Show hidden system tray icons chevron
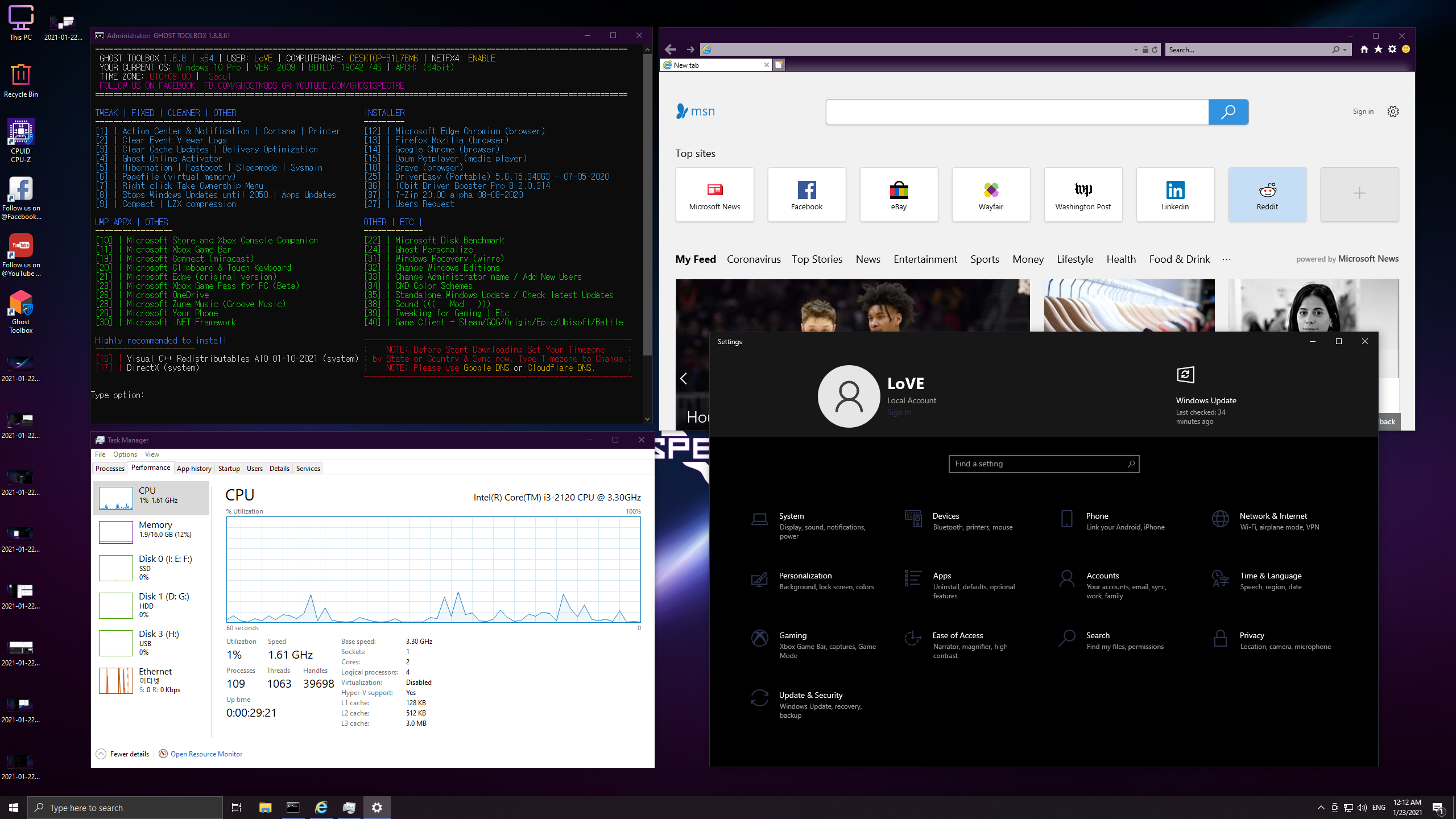 (x=1321, y=808)
